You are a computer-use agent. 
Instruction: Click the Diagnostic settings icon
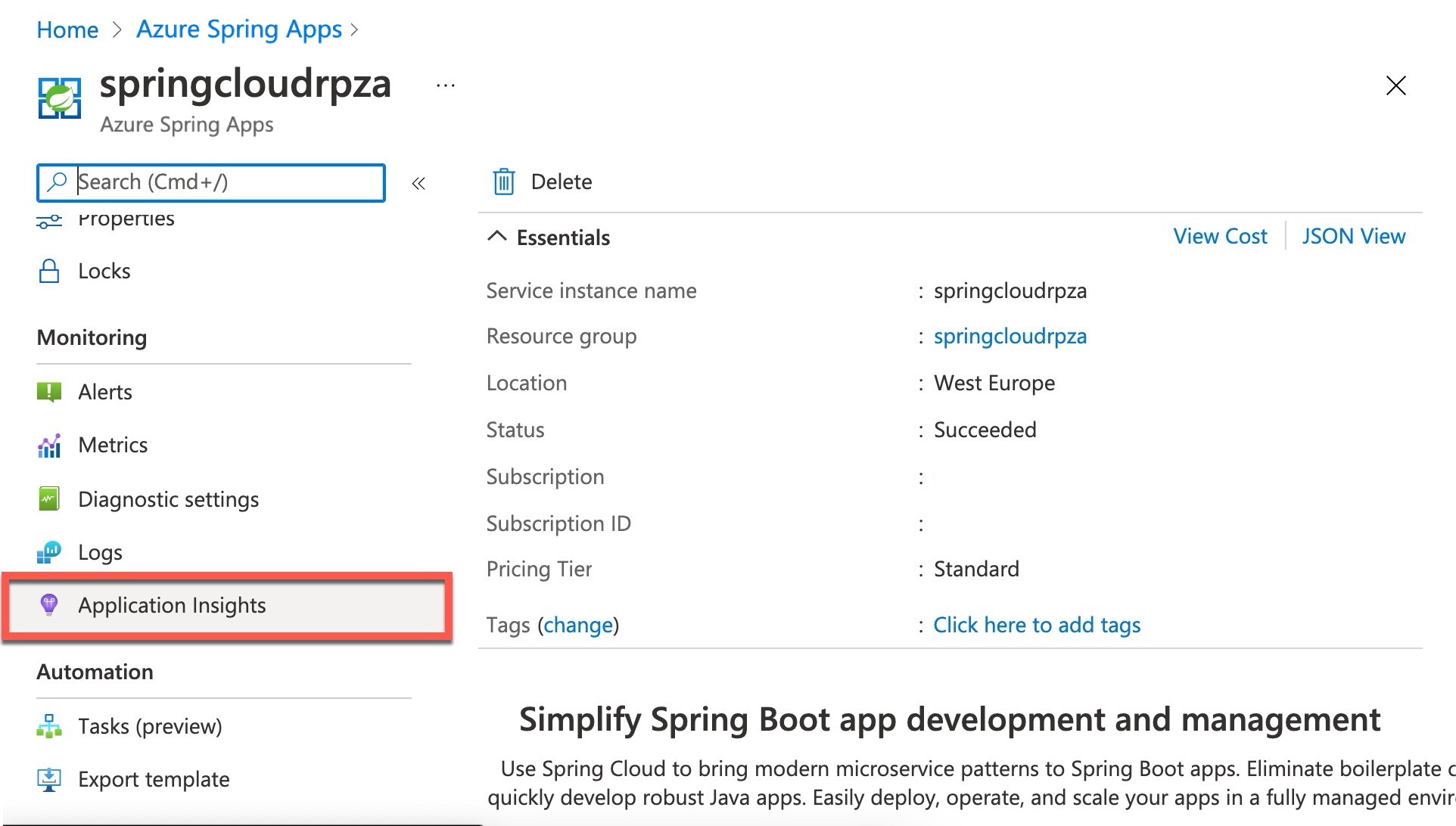pos(49,499)
